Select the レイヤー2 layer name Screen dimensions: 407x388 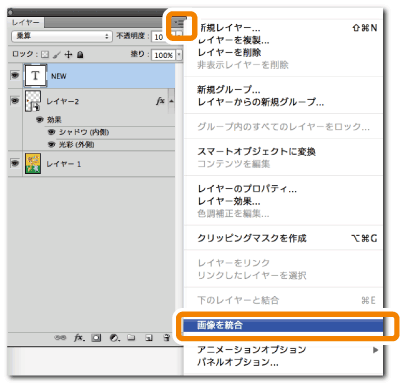click(63, 101)
